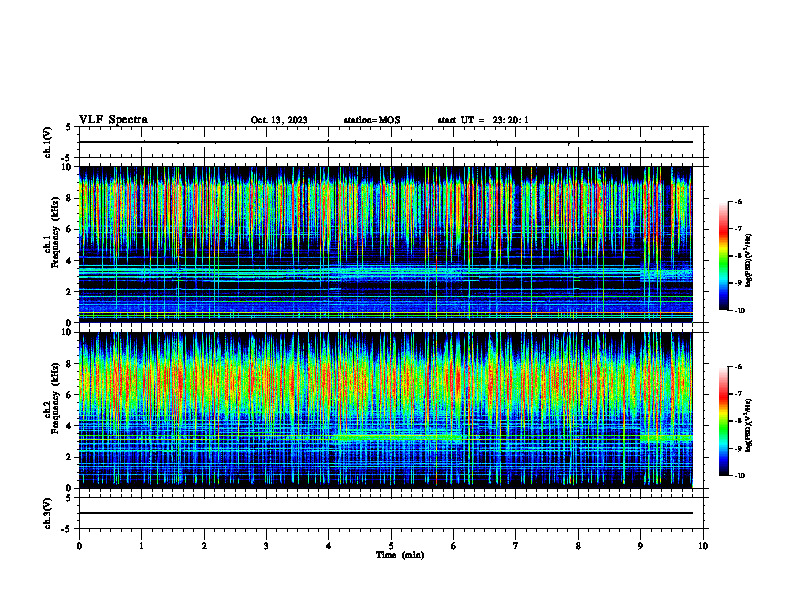792x612 pixels.
Task: Click time-axis tick label "10"
Action: point(703,546)
